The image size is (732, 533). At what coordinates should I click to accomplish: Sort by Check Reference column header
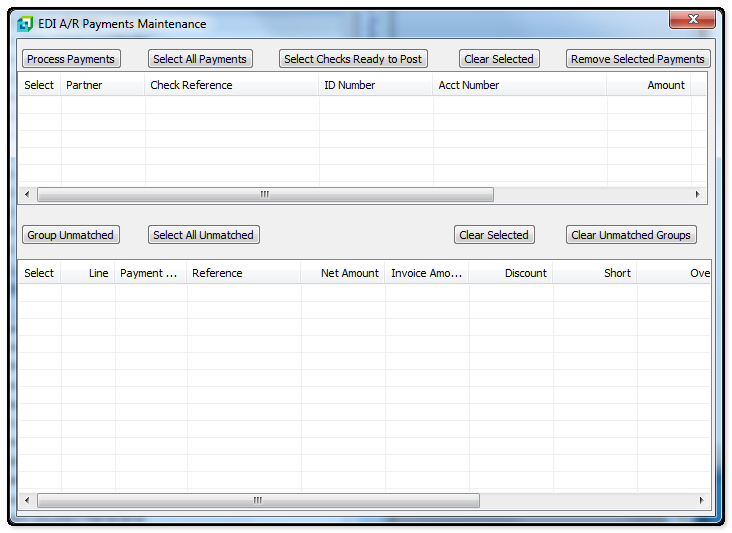tap(231, 85)
